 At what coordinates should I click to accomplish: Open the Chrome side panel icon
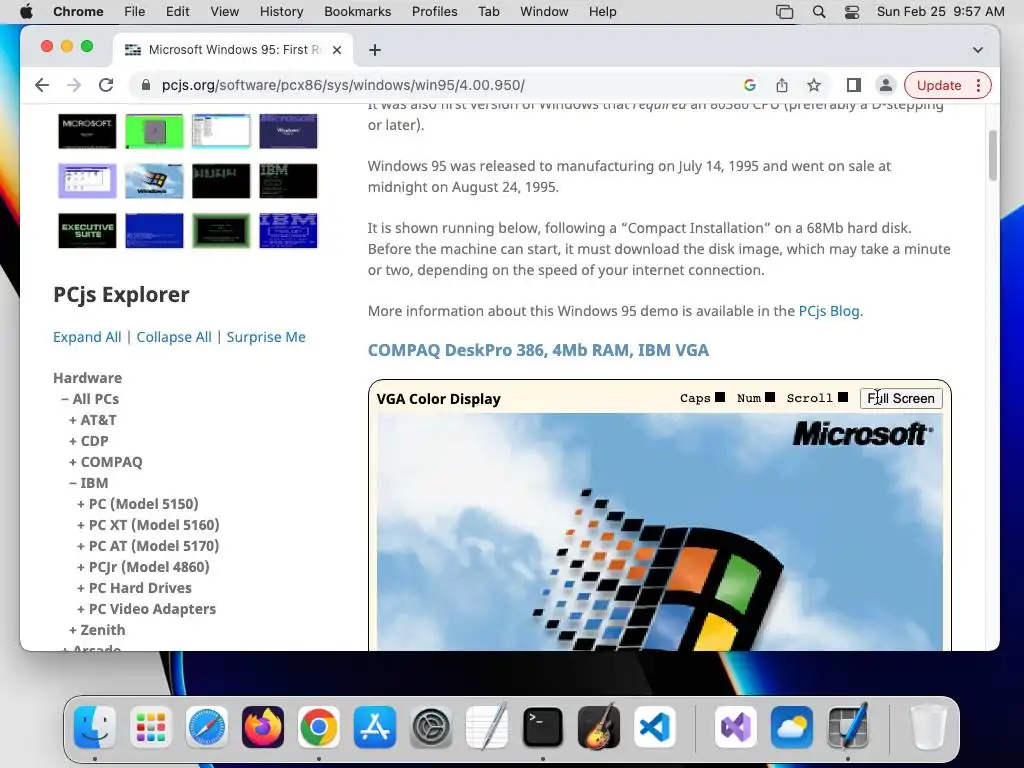tap(853, 85)
